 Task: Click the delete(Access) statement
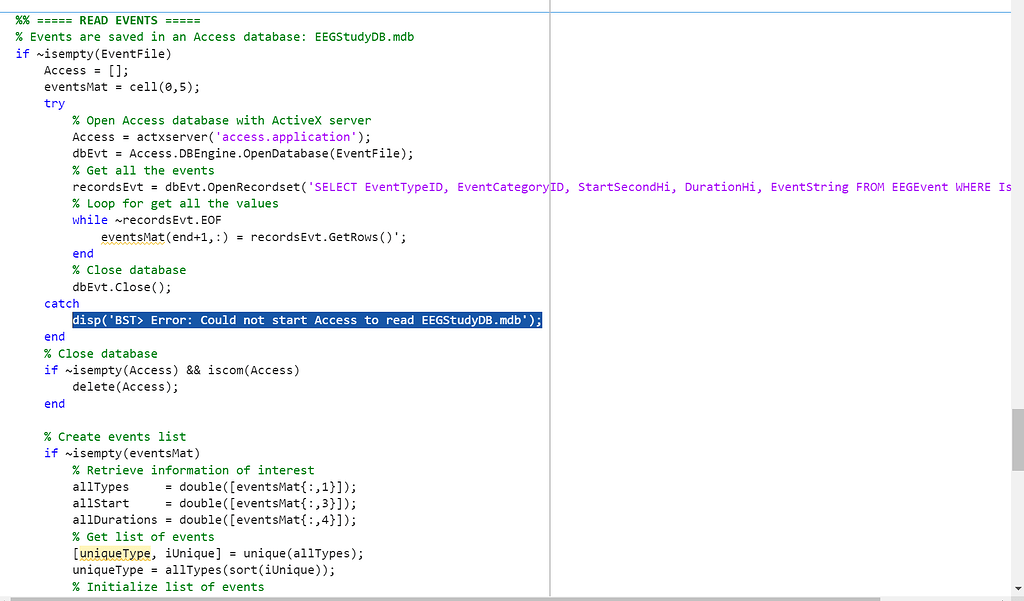coord(125,386)
